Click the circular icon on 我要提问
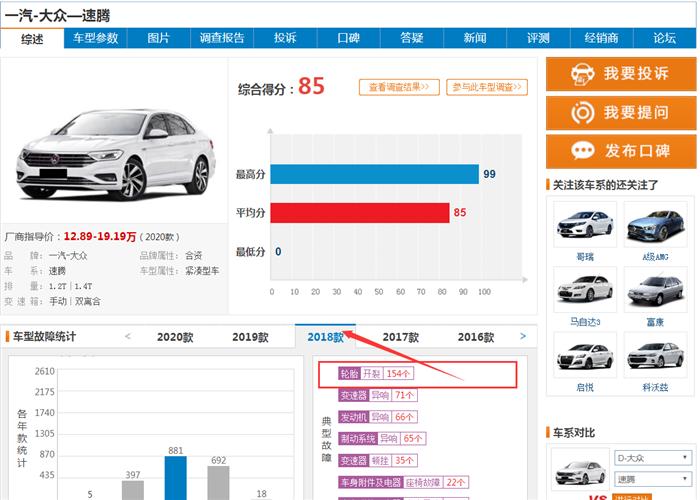 pos(583,112)
